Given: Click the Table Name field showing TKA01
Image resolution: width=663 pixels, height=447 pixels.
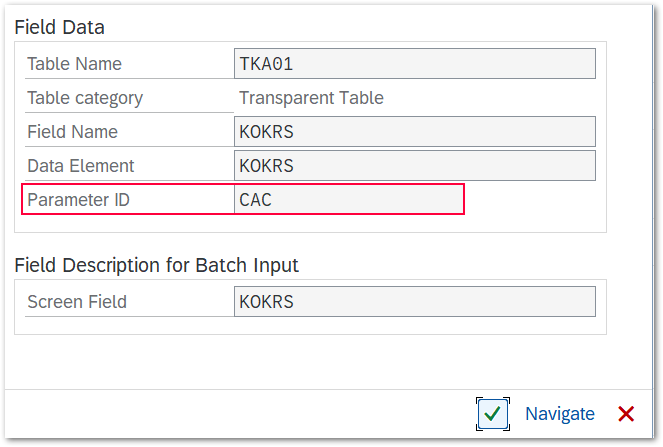Looking at the screenshot, I should 414,64.
